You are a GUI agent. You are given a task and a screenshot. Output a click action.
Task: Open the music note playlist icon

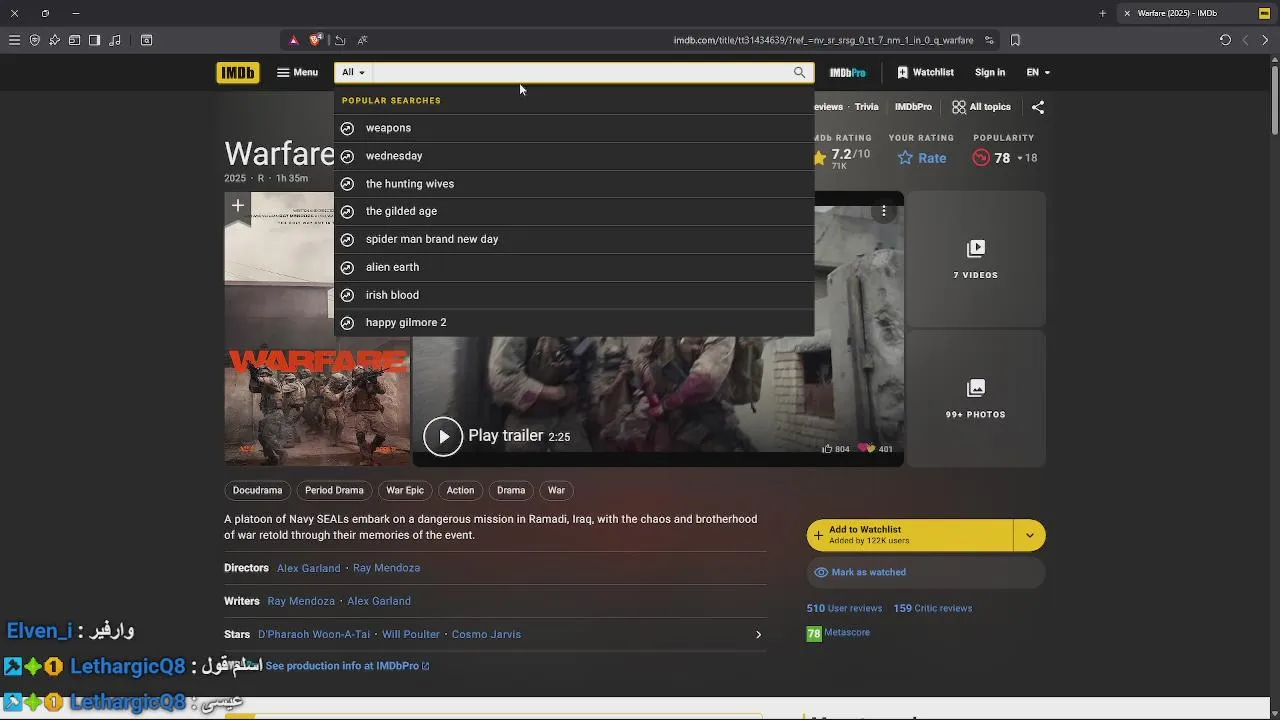(115, 40)
